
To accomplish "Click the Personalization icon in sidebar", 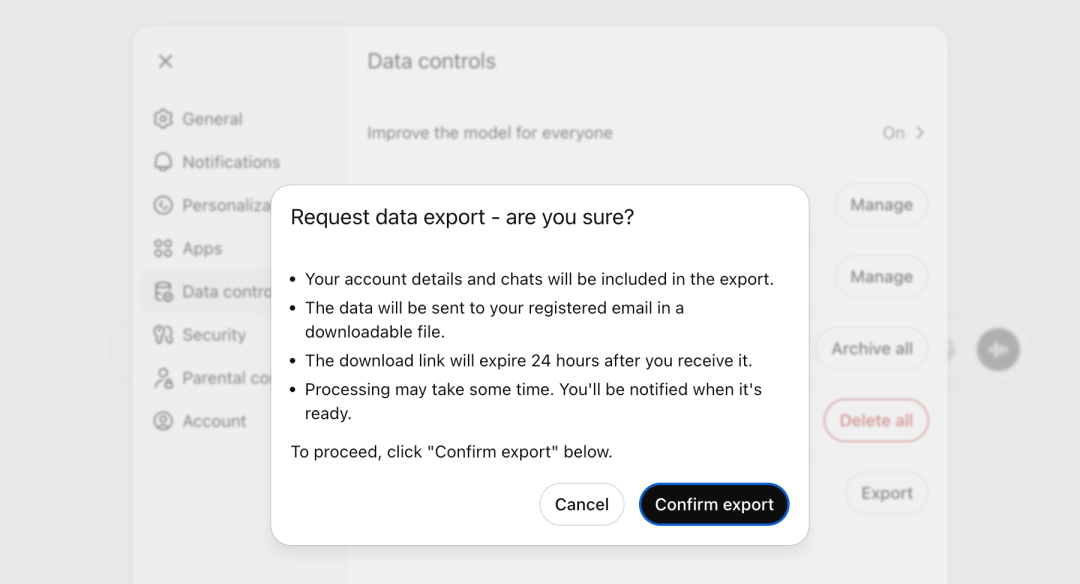I will (163, 205).
